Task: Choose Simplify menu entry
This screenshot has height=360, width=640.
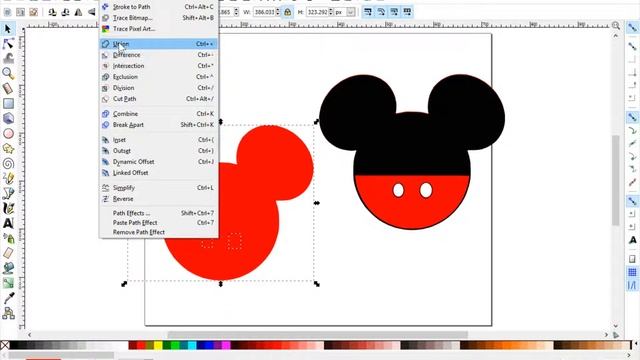Action: pos(159,188)
